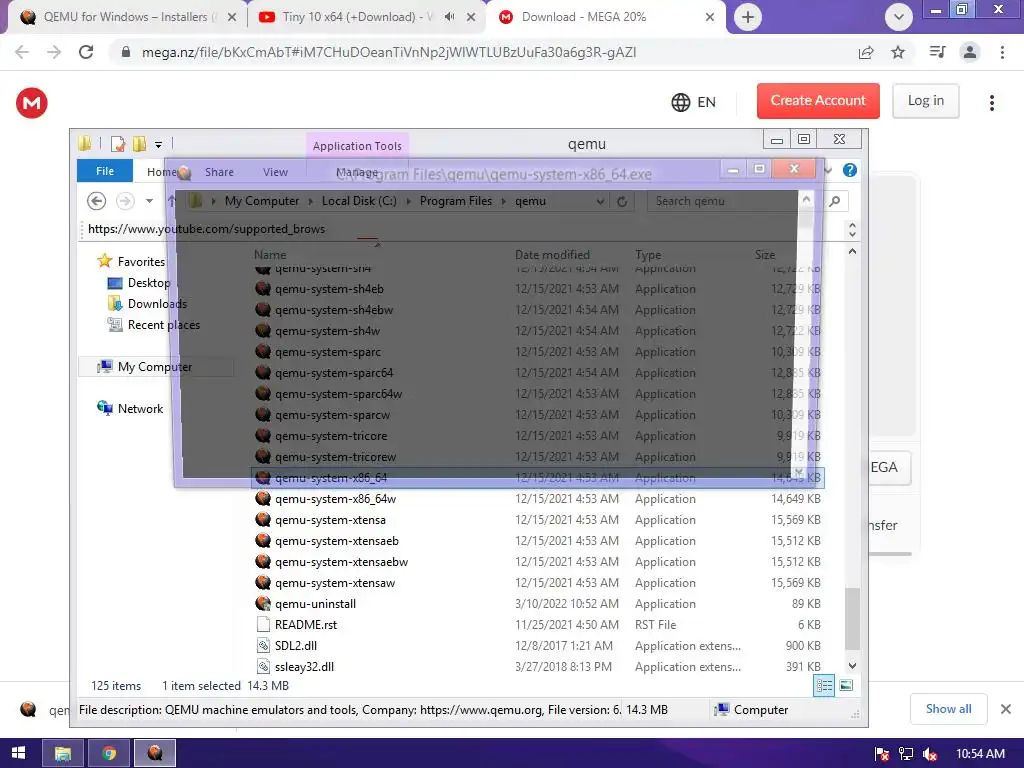Select SDL2.dll file icon
This screenshot has width=1024, height=768.
263,646
